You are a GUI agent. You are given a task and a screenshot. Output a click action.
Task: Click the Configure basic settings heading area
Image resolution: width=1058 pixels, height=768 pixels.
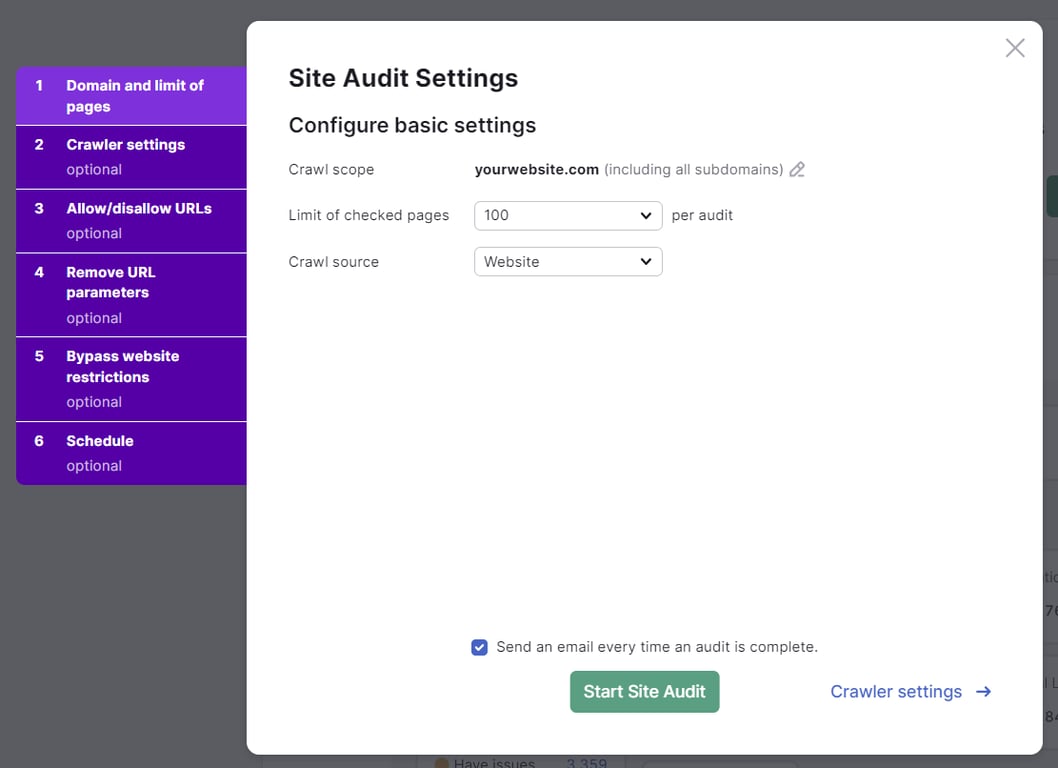click(x=412, y=125)
